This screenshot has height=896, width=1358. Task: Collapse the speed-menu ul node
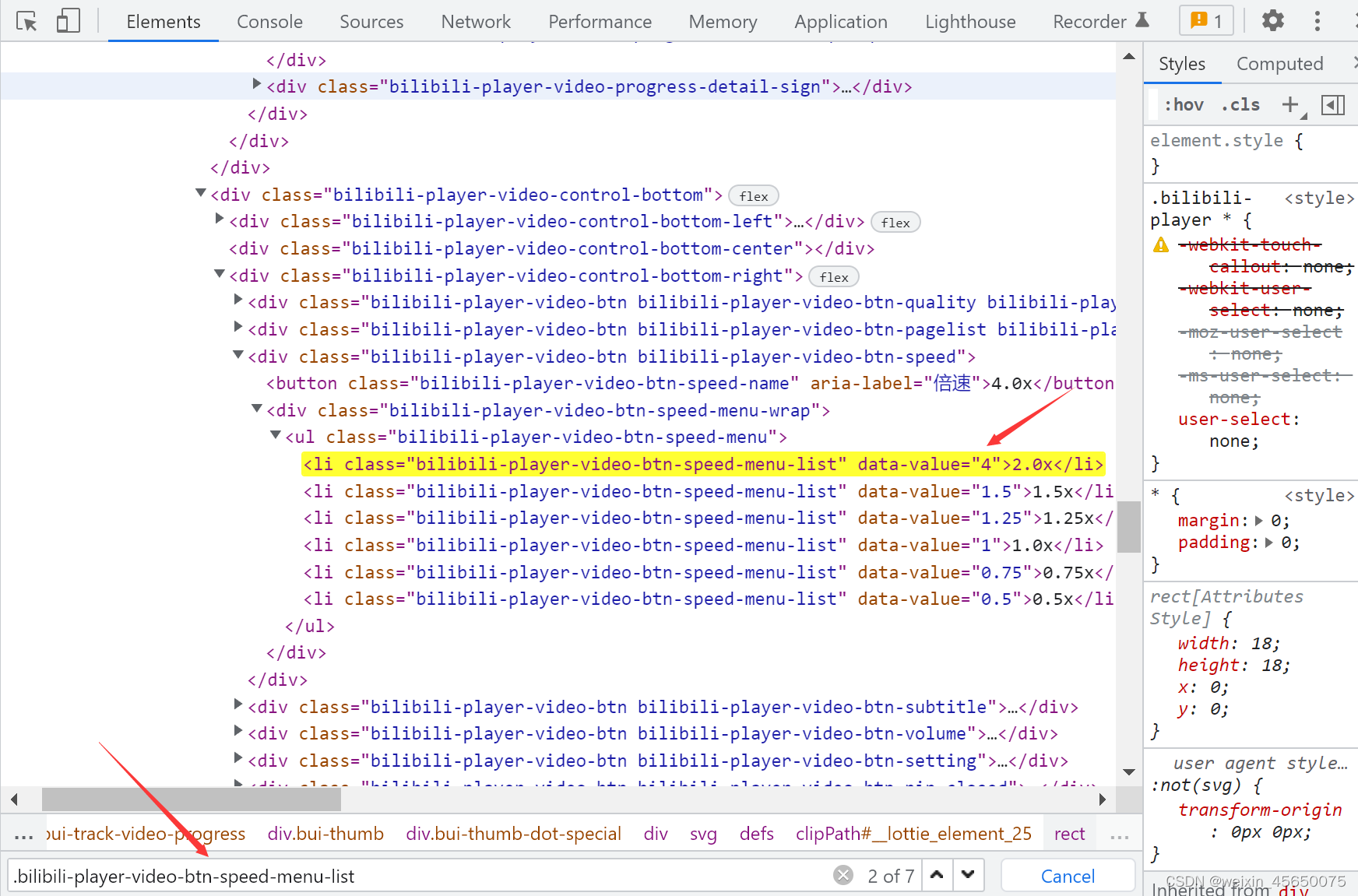tap(276, 435)
